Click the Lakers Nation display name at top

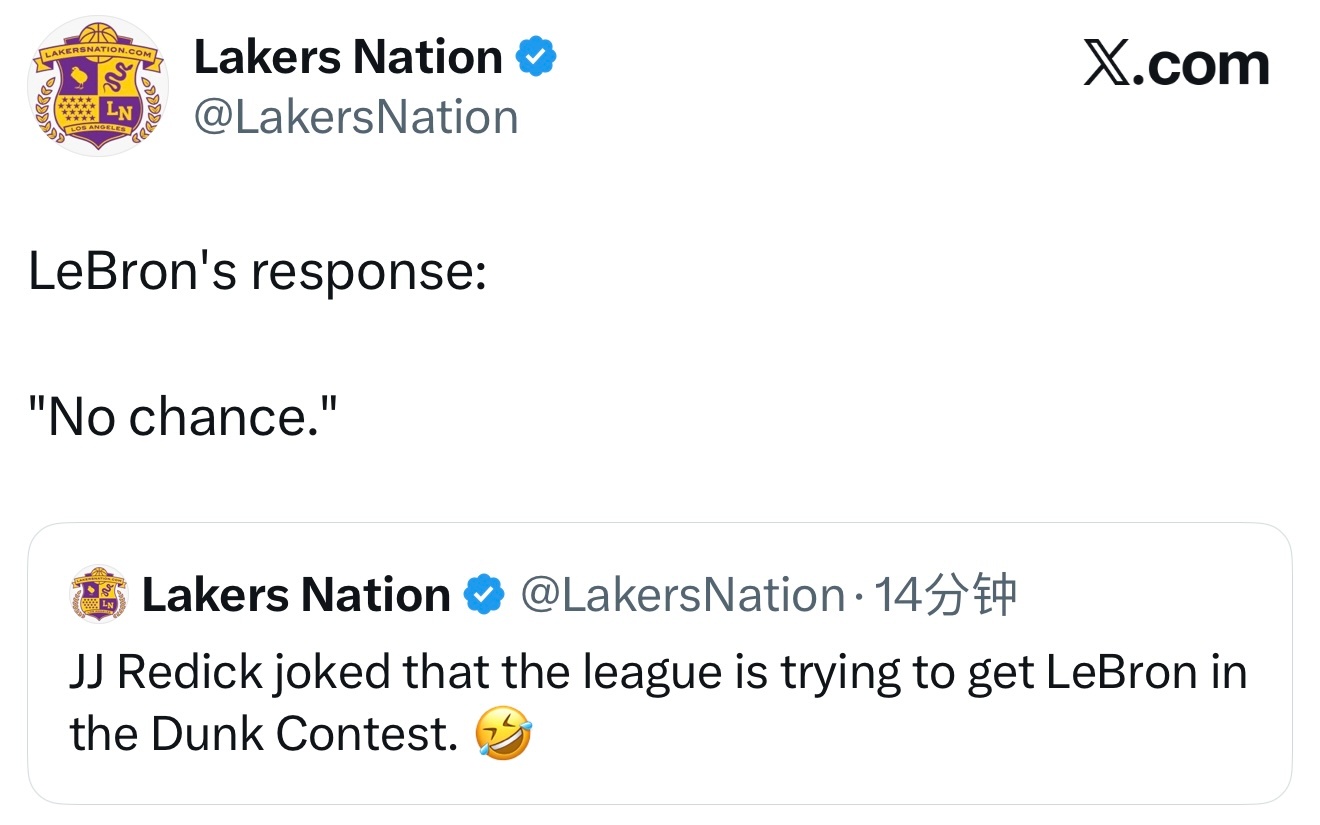coord(347,57)
